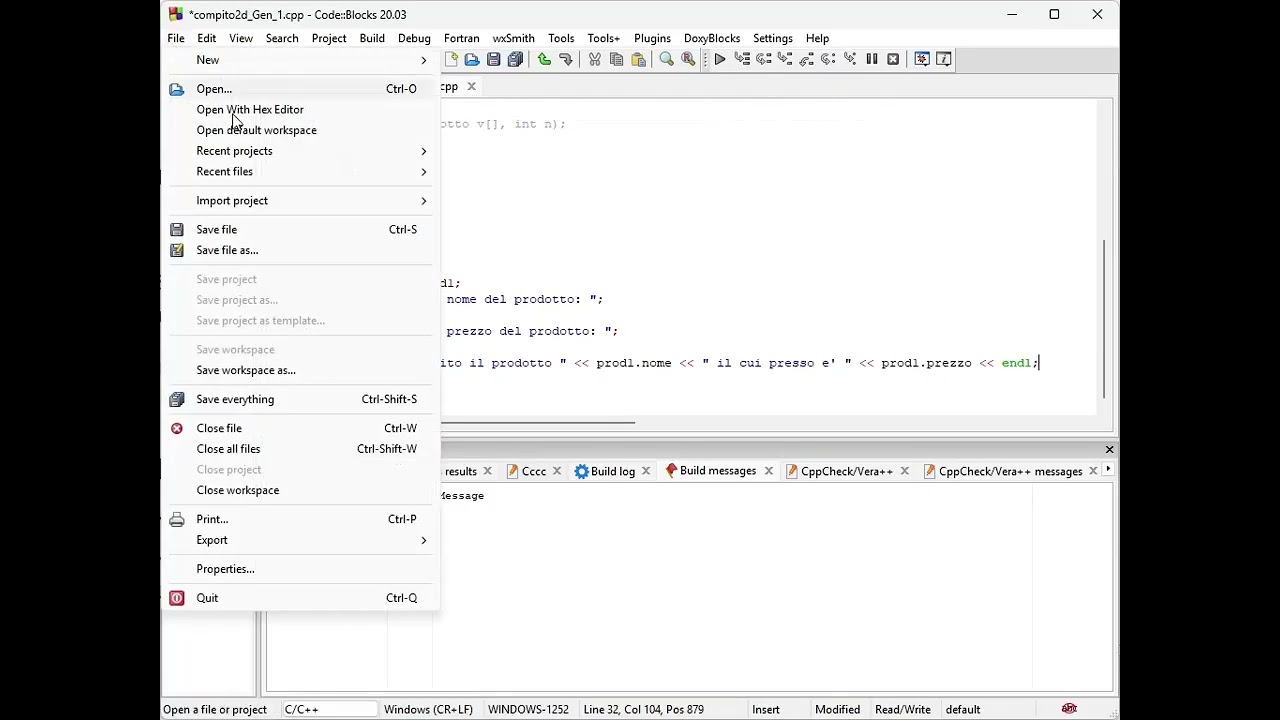Click the Next instruction debug icon
The height and width of the screenshot is (720, 1280).
pos(828,60)
